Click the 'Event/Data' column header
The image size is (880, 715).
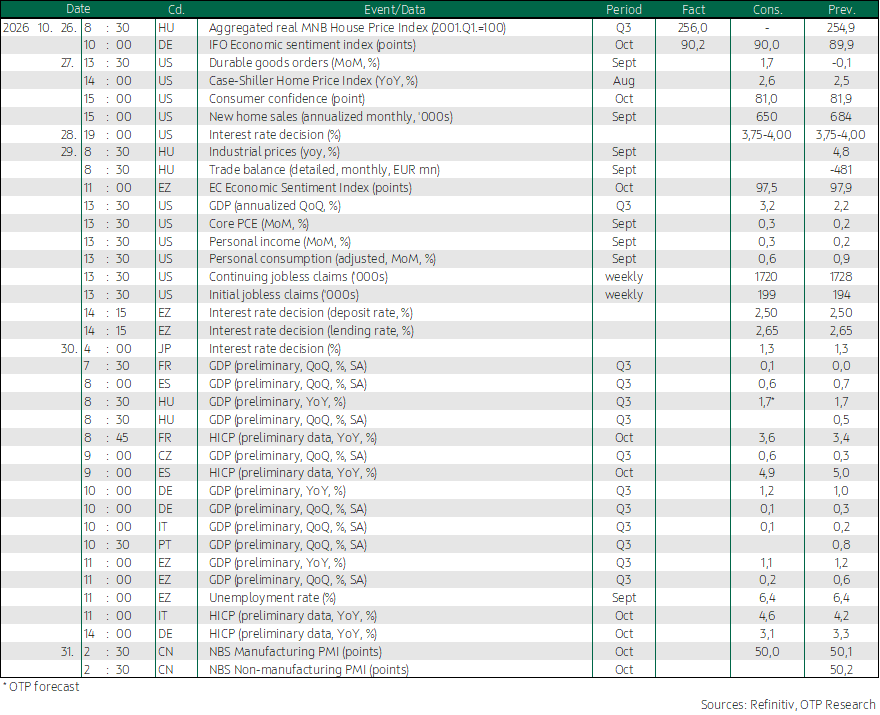pyautogui.click(x=395, y=10)
